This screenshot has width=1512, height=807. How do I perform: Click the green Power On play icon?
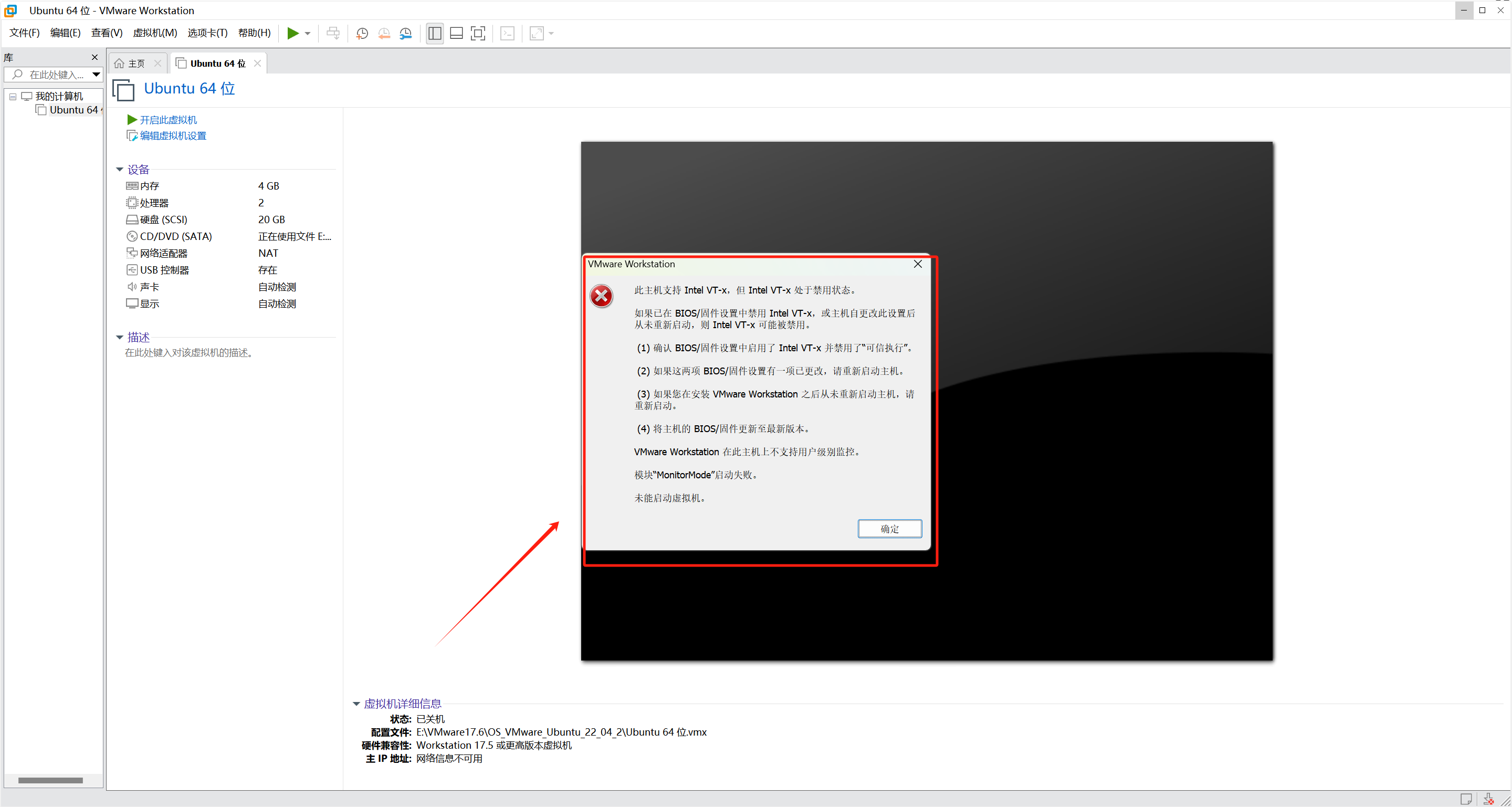point(292,34)
